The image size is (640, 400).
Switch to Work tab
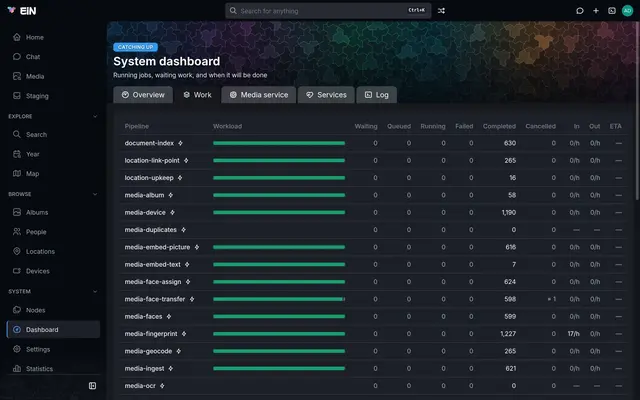tap(197, 95)
